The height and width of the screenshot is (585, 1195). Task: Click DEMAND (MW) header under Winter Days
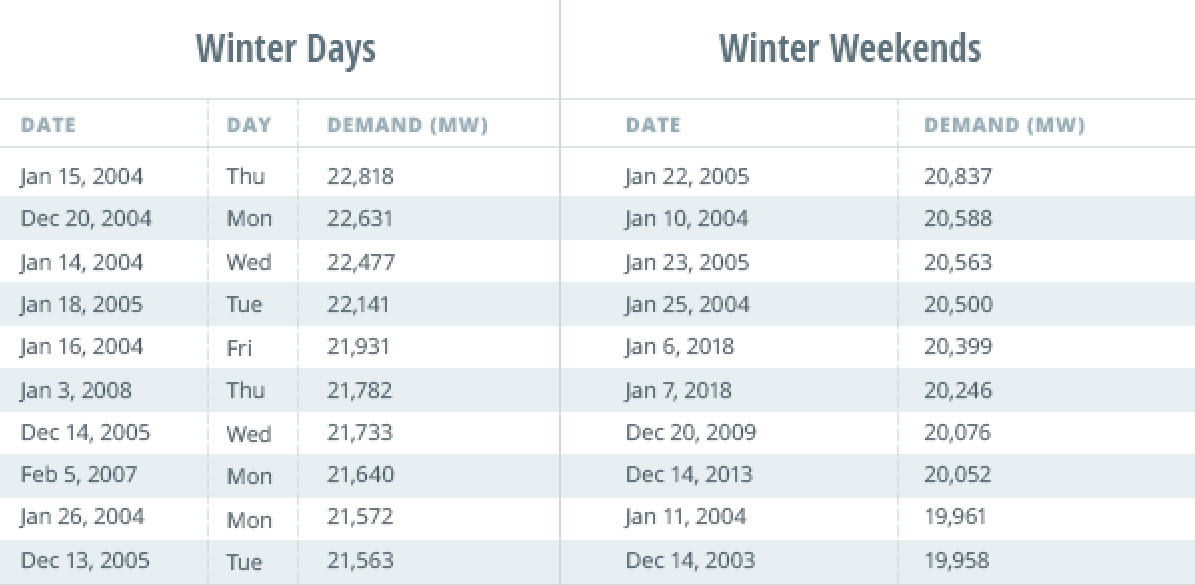click(x=407, y=126)
